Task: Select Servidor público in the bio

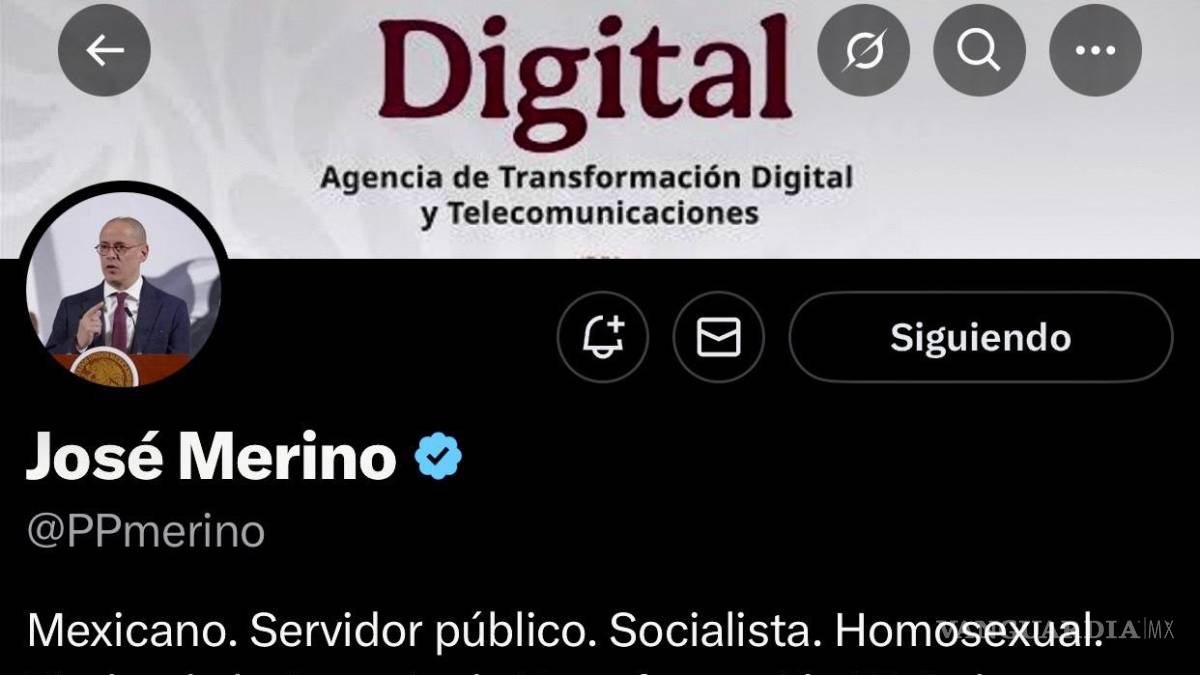Action: [x=423, y=631]
